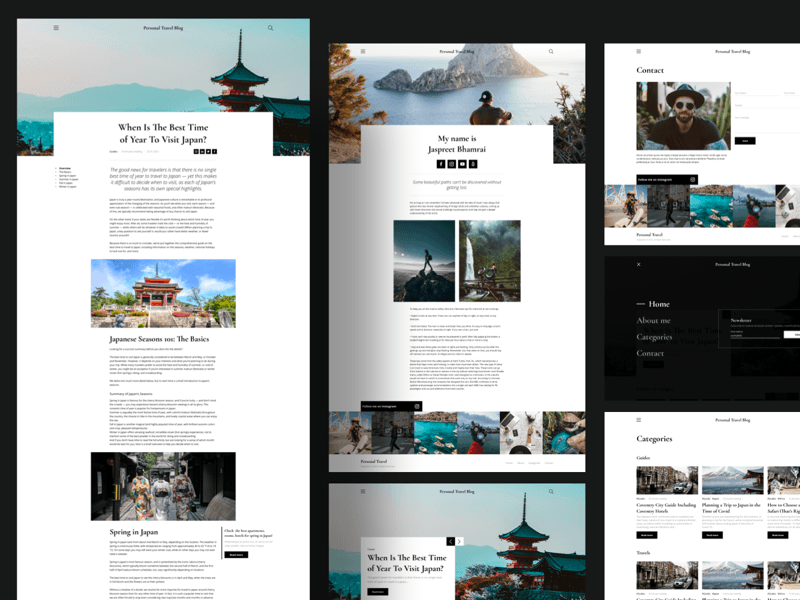Click Read more beside Spring in Japan section
The width and height of the screenshot is (800, 600).
236,555
